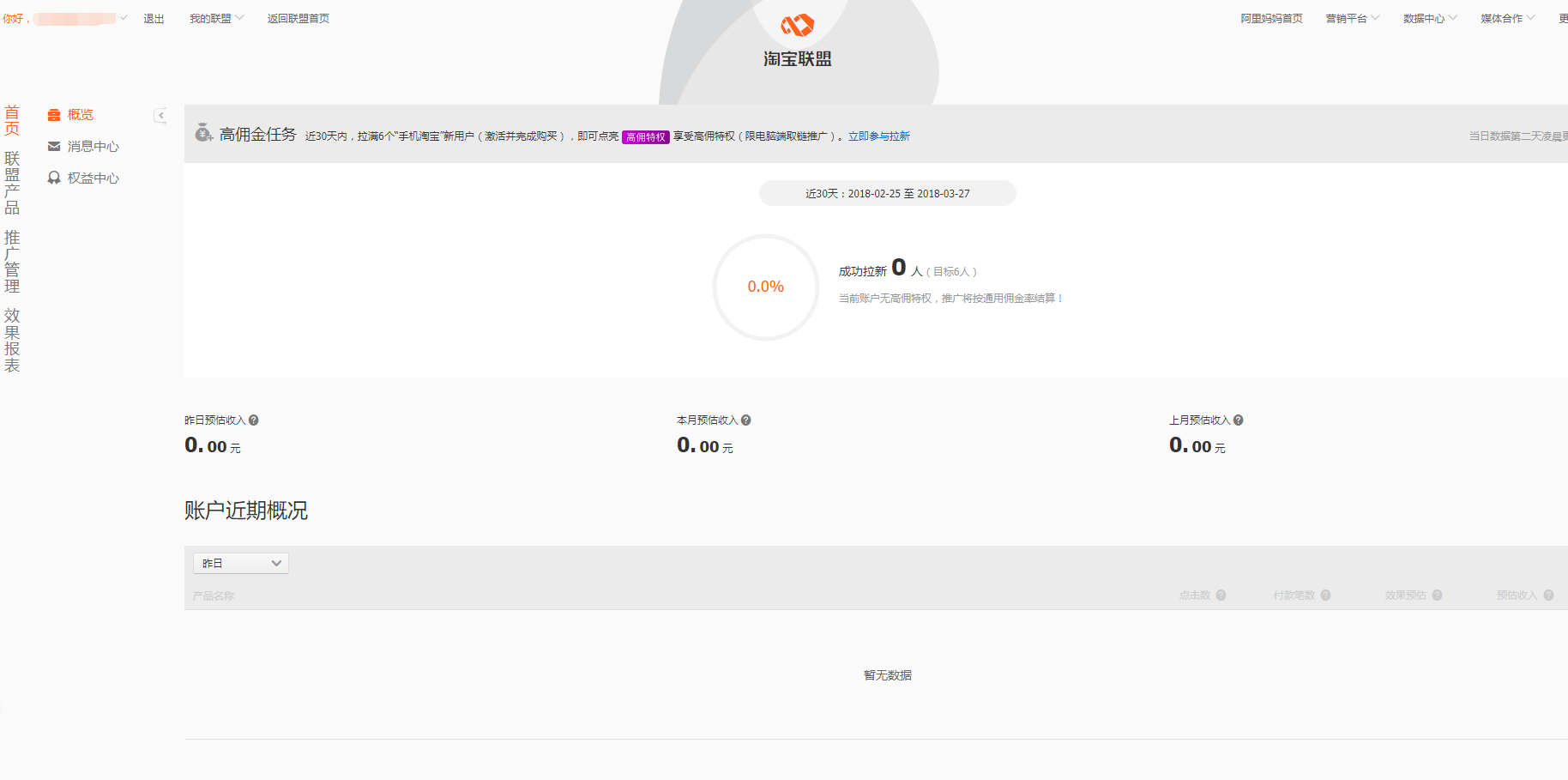Screen dimensions: 1568x780
Task: Select 首页 in the vertical navigation
Action: (x=12, y=121)
